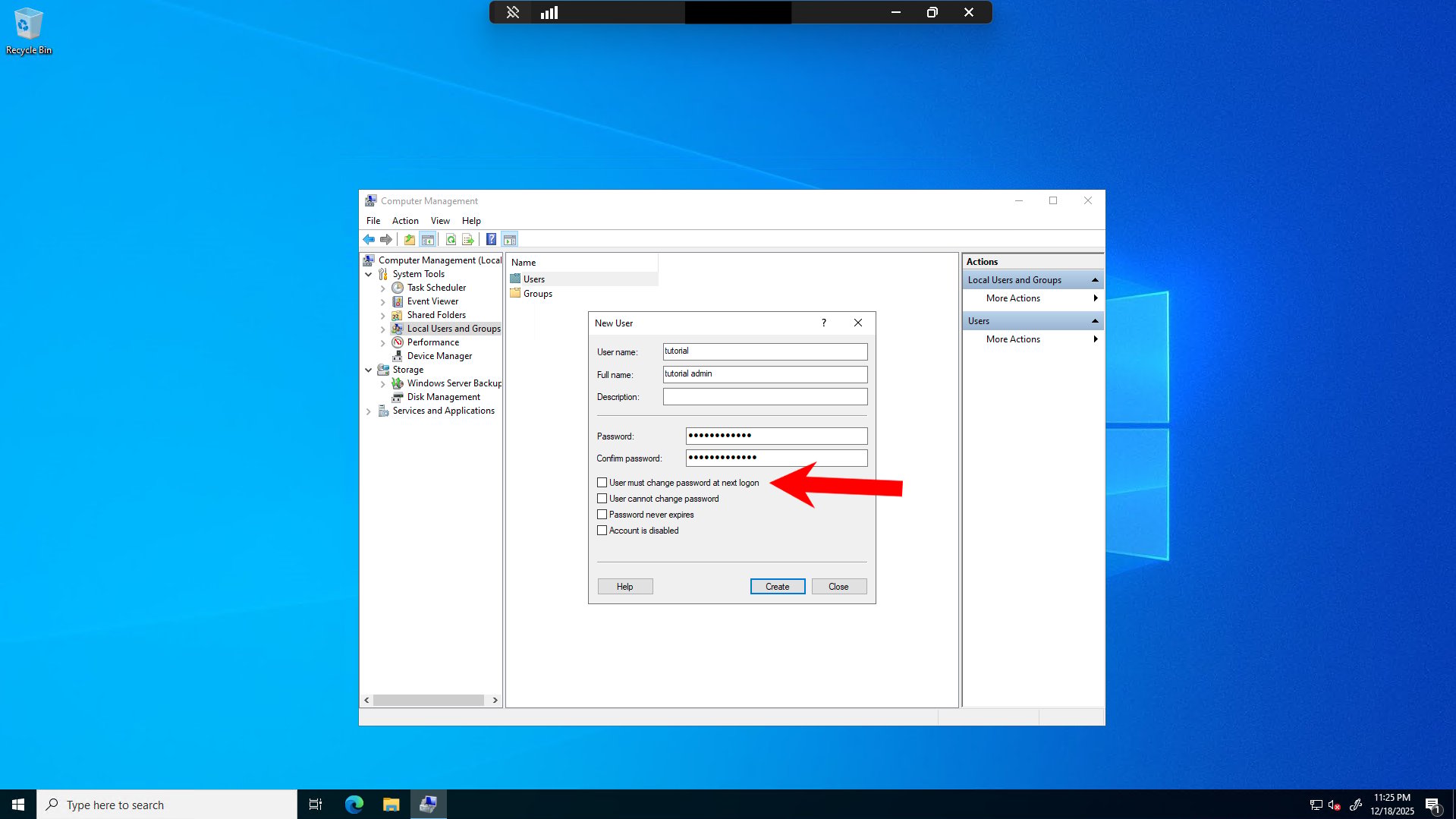Click the Up One Level folder icon
Screen dimensions: 1456x819
(410, 240)
